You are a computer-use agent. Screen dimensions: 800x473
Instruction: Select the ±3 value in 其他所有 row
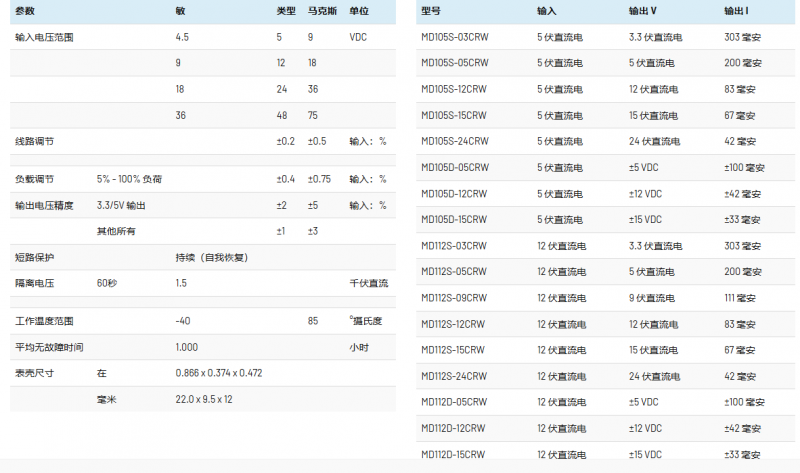[x=313, y=231]
